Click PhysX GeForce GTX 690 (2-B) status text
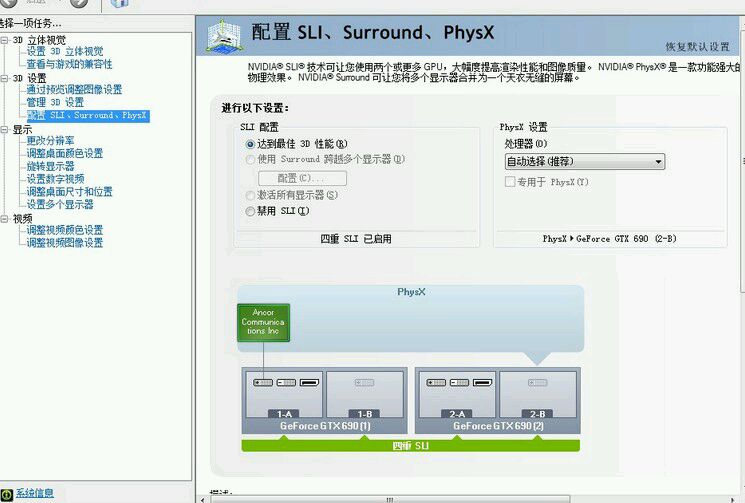Screen dimensions: 745x503 tap(610, 239)
